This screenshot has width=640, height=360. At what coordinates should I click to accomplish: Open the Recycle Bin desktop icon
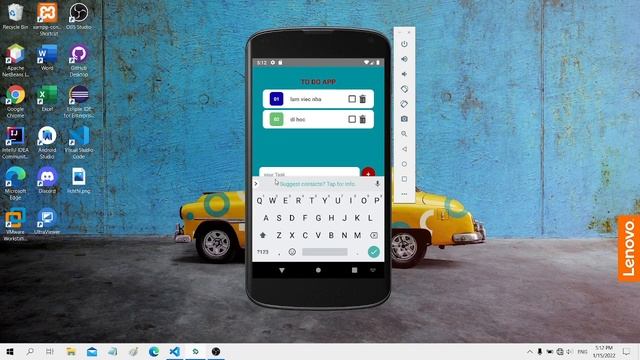point(15,16)
